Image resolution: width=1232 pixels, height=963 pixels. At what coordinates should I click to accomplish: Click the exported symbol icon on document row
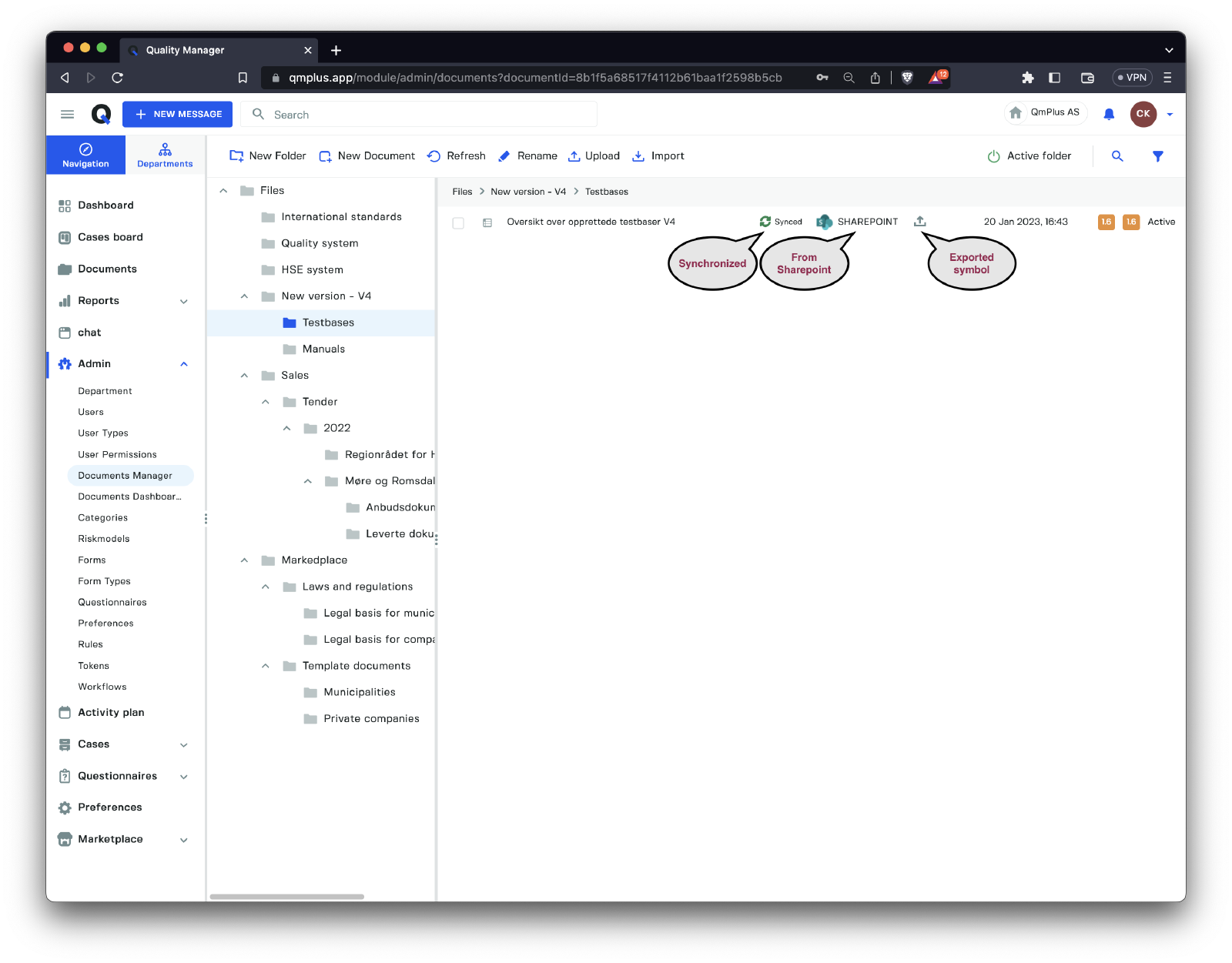(x=919, y=222)
